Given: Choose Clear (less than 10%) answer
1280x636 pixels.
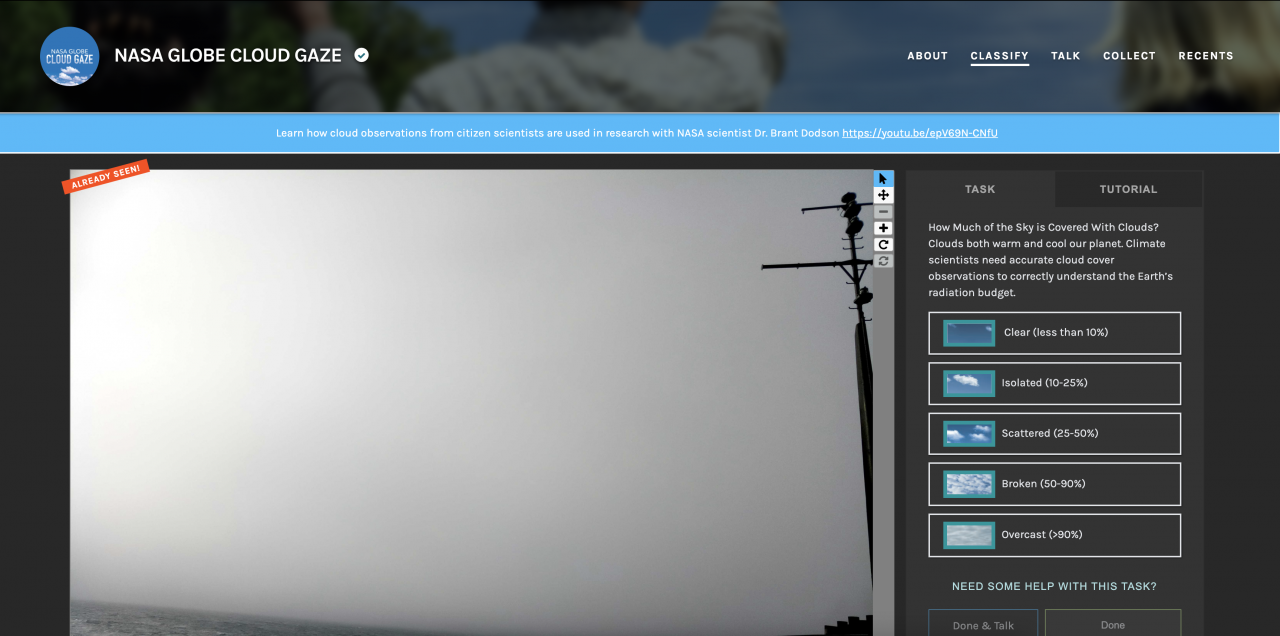Looking at the screenshot, I should [1055, 333].
